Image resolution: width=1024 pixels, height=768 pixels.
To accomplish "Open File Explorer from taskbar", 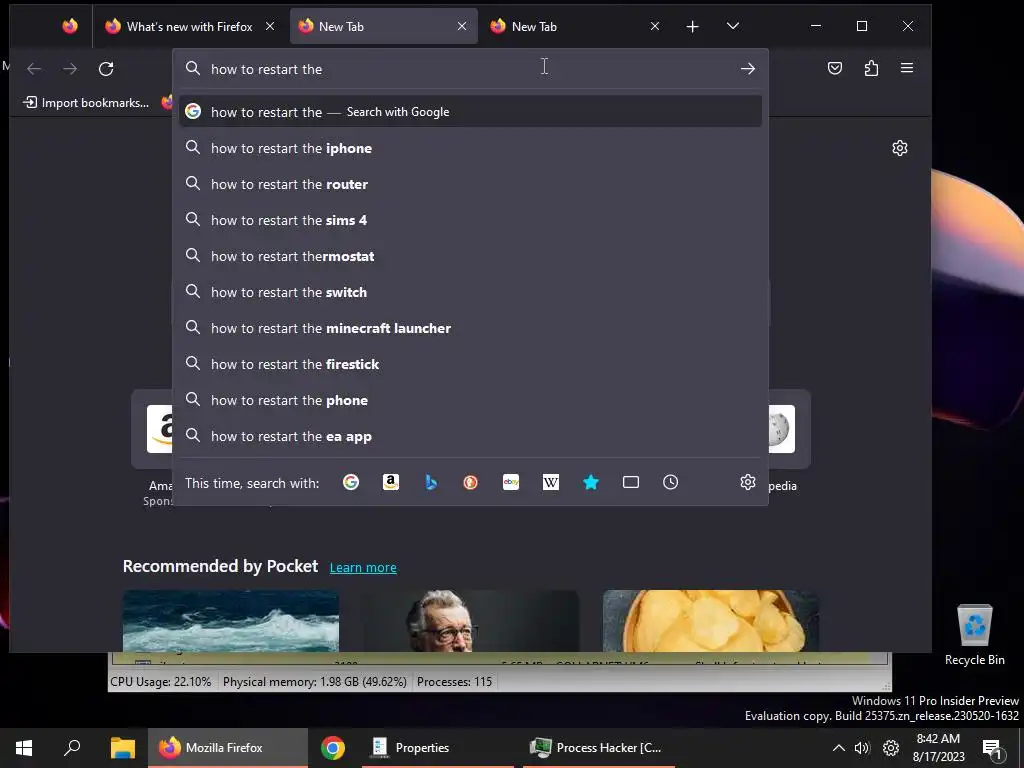I will point(122,748).
